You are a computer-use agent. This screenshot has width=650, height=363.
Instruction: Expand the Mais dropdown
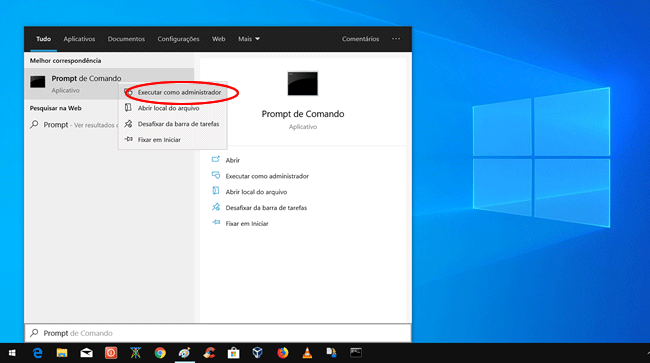[249, 39]
